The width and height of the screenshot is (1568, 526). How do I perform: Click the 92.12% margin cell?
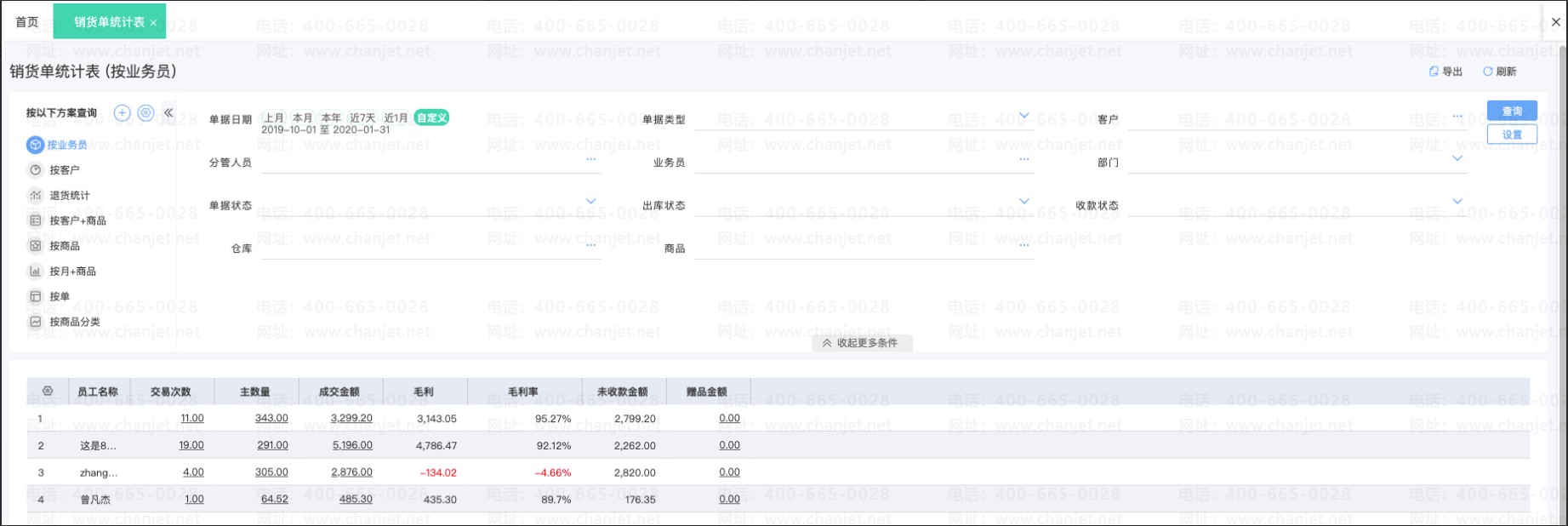point(553,445)
